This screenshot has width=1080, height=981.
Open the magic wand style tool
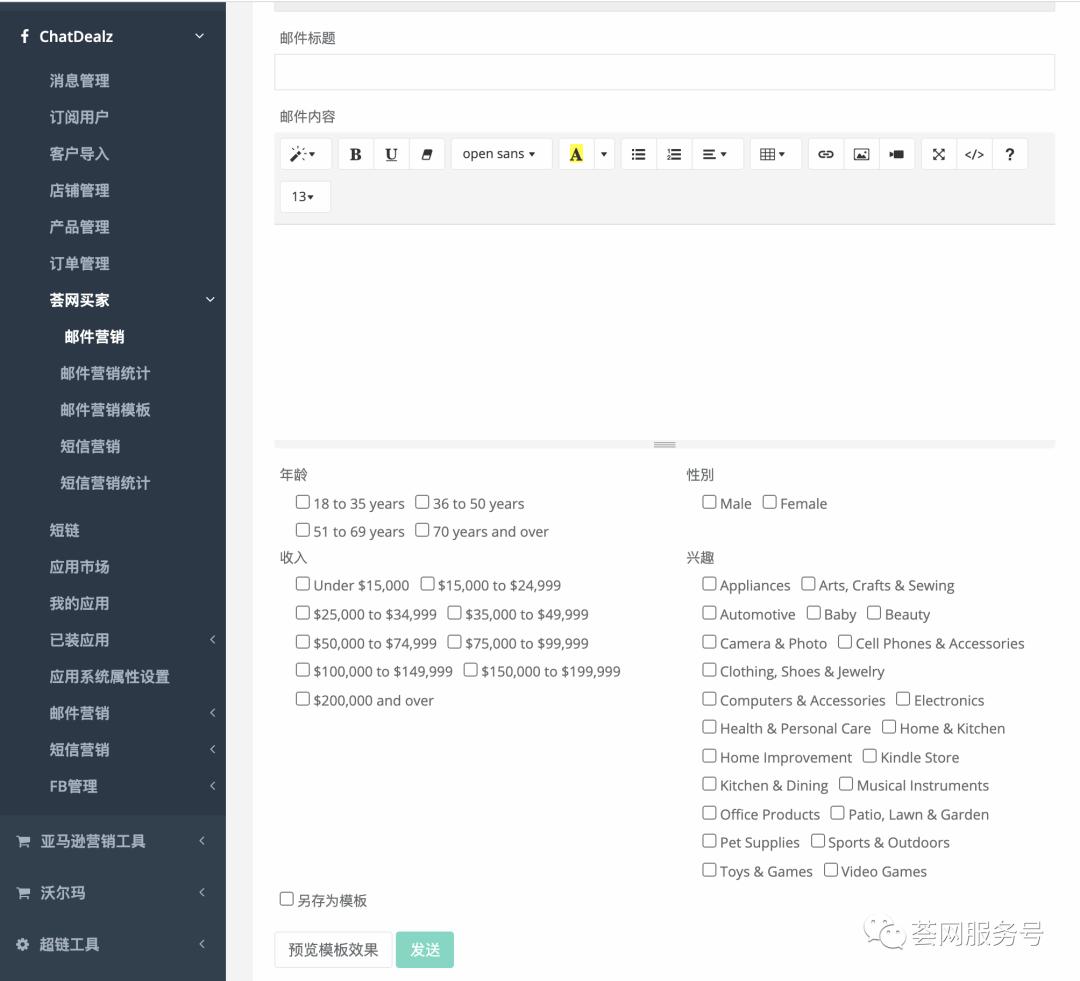[x=304, y=154]
